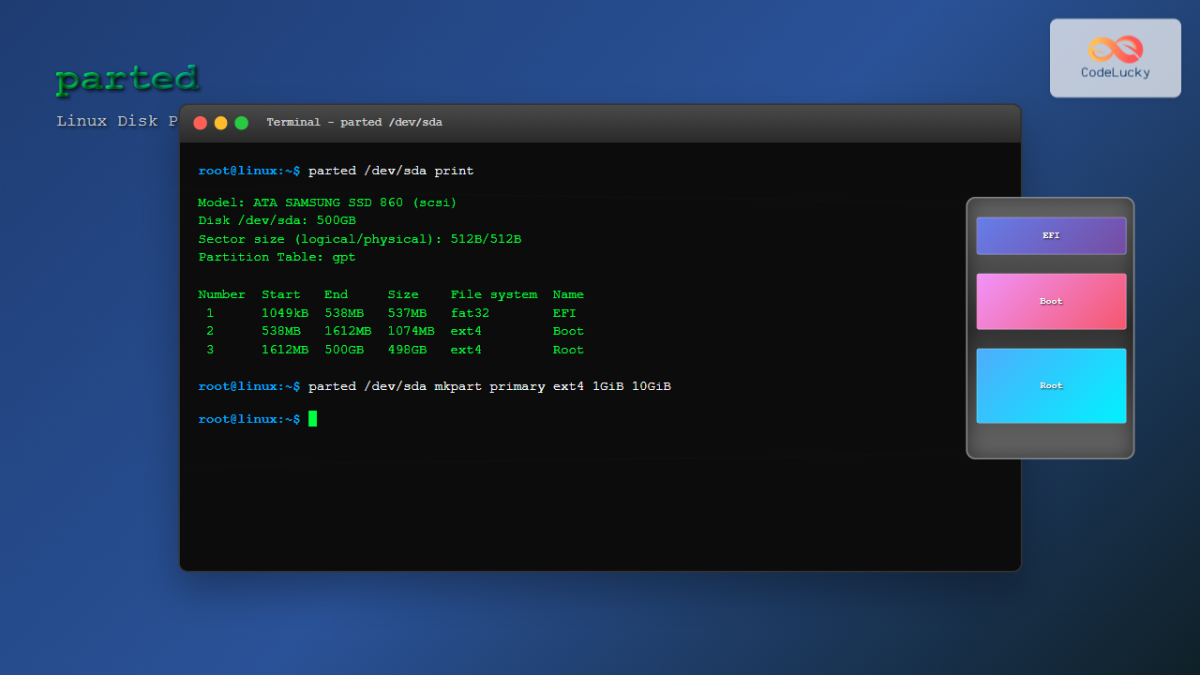1200x675 pixels.
Task: Click the blinking green terminal cursor
Action: pos(312,419)
